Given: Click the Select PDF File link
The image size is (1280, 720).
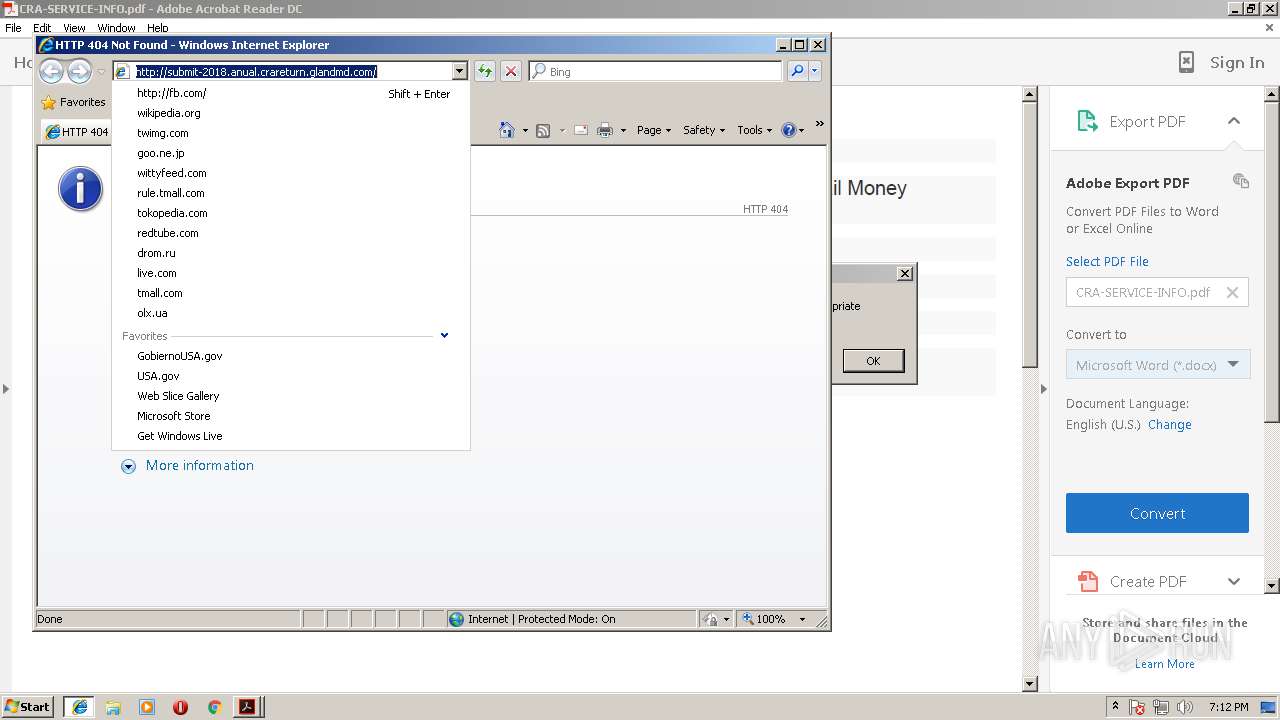Looking at the screenshot, I should [1107, 261].
